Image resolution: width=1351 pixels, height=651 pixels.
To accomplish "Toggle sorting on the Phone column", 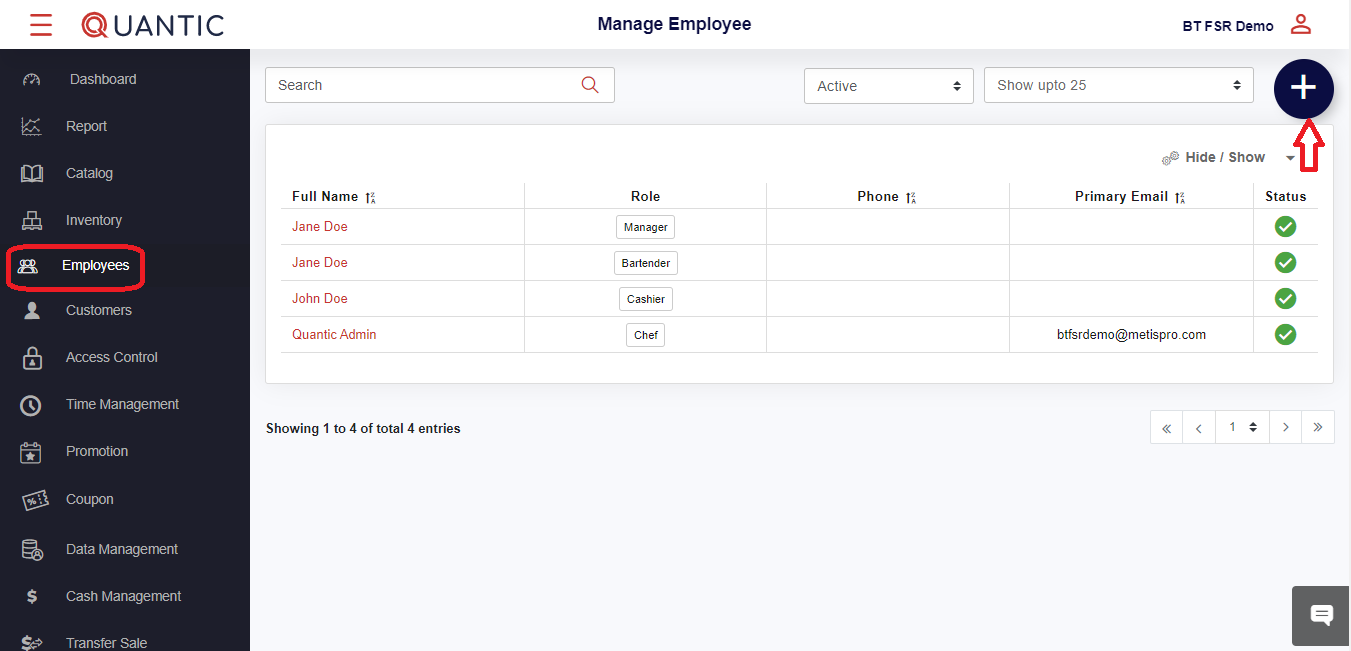I will coord(913,196).
